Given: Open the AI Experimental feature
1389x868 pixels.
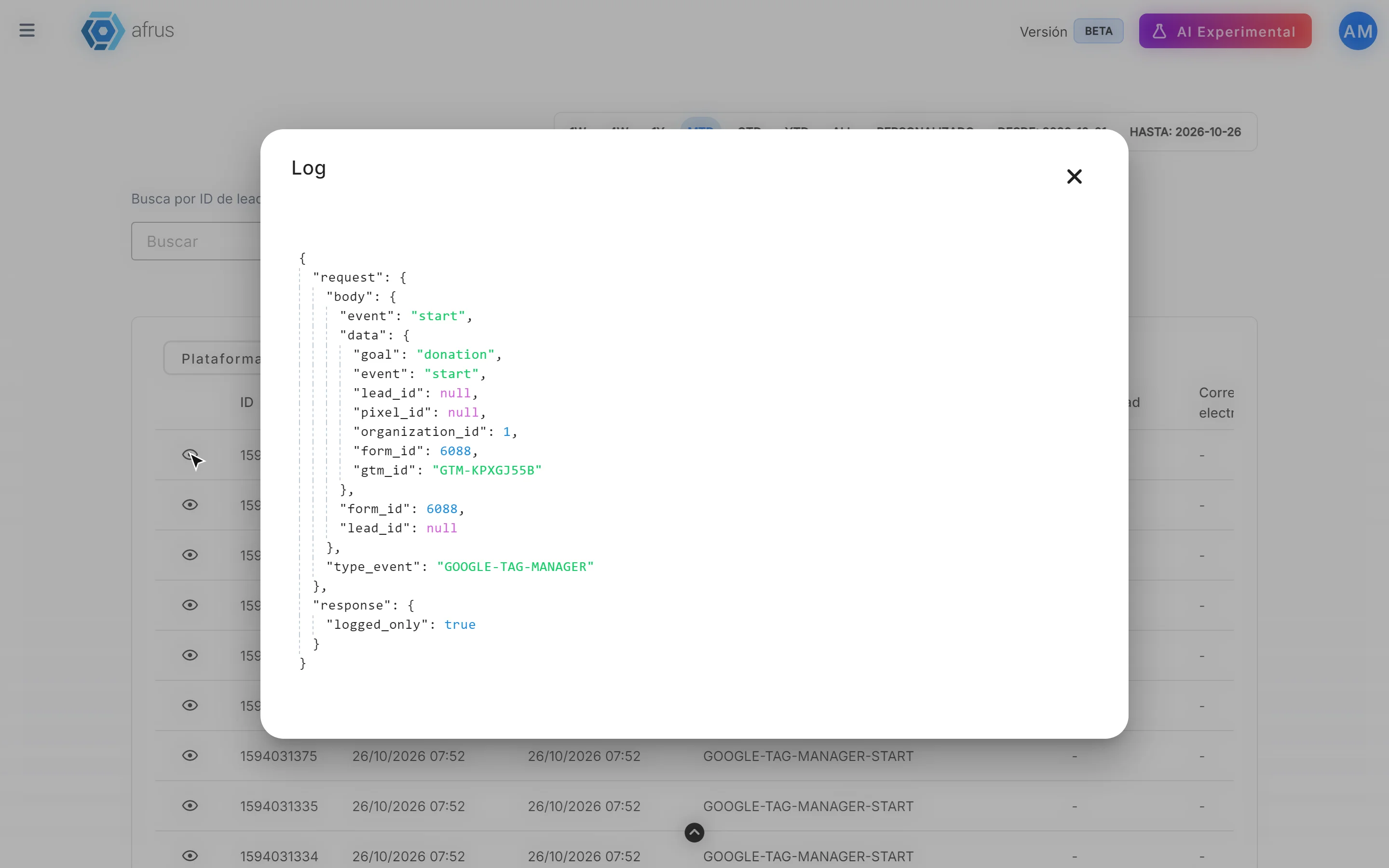Looking at the screenshot, I should point(1225,31).
